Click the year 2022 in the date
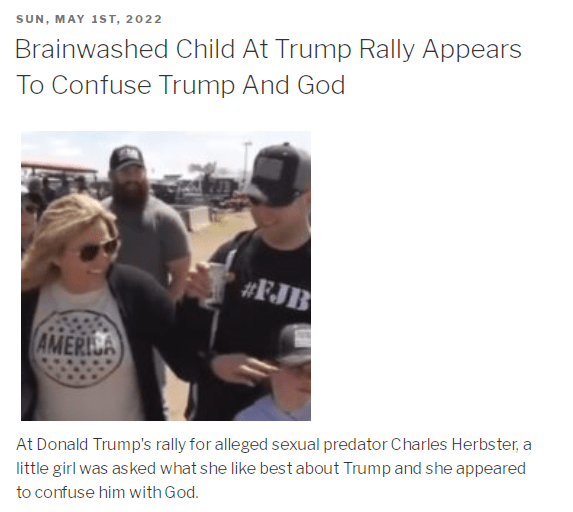 point(144,19)
